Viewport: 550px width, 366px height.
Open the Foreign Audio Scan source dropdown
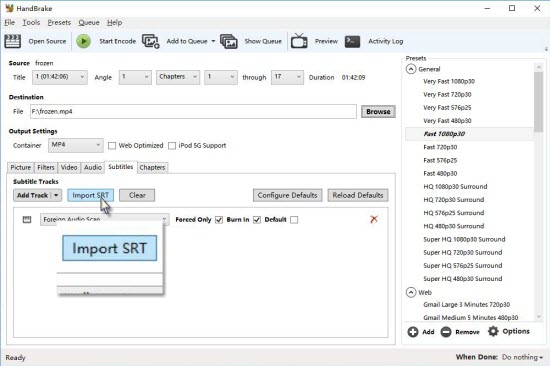pyautogui.click(x=105, y=219)
